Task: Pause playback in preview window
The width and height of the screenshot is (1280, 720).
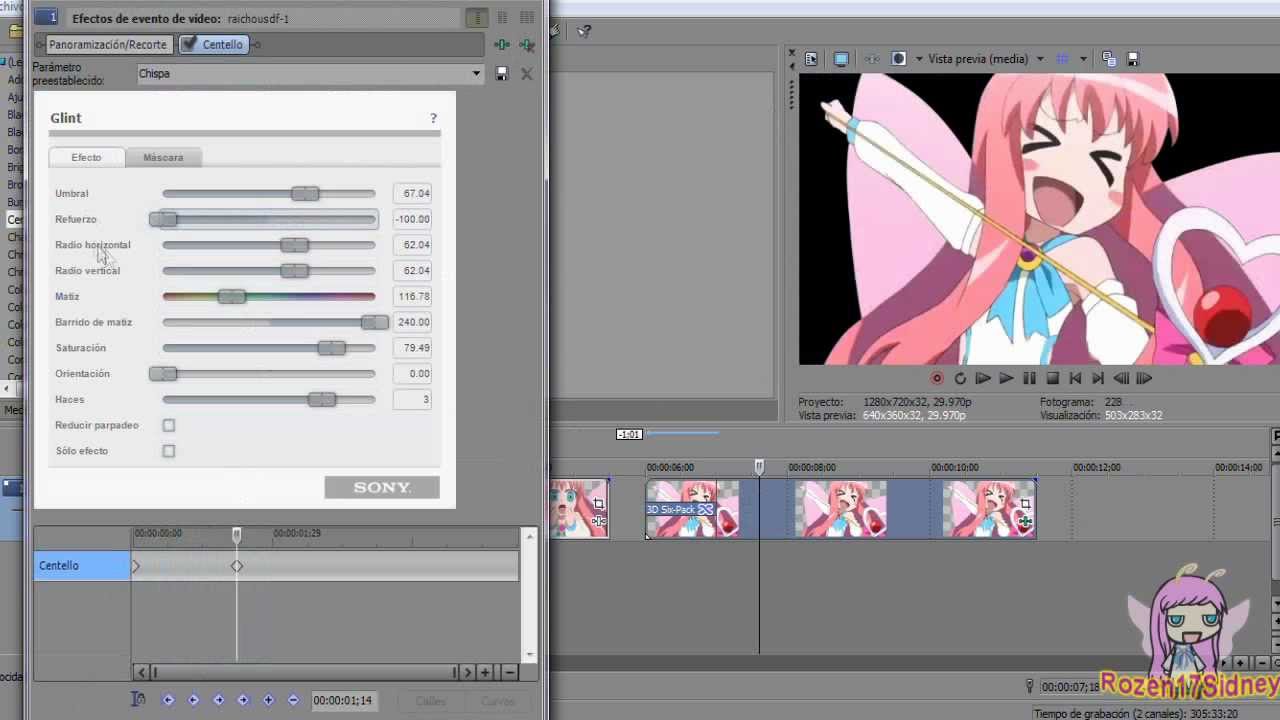Action: click(1029, 378)
